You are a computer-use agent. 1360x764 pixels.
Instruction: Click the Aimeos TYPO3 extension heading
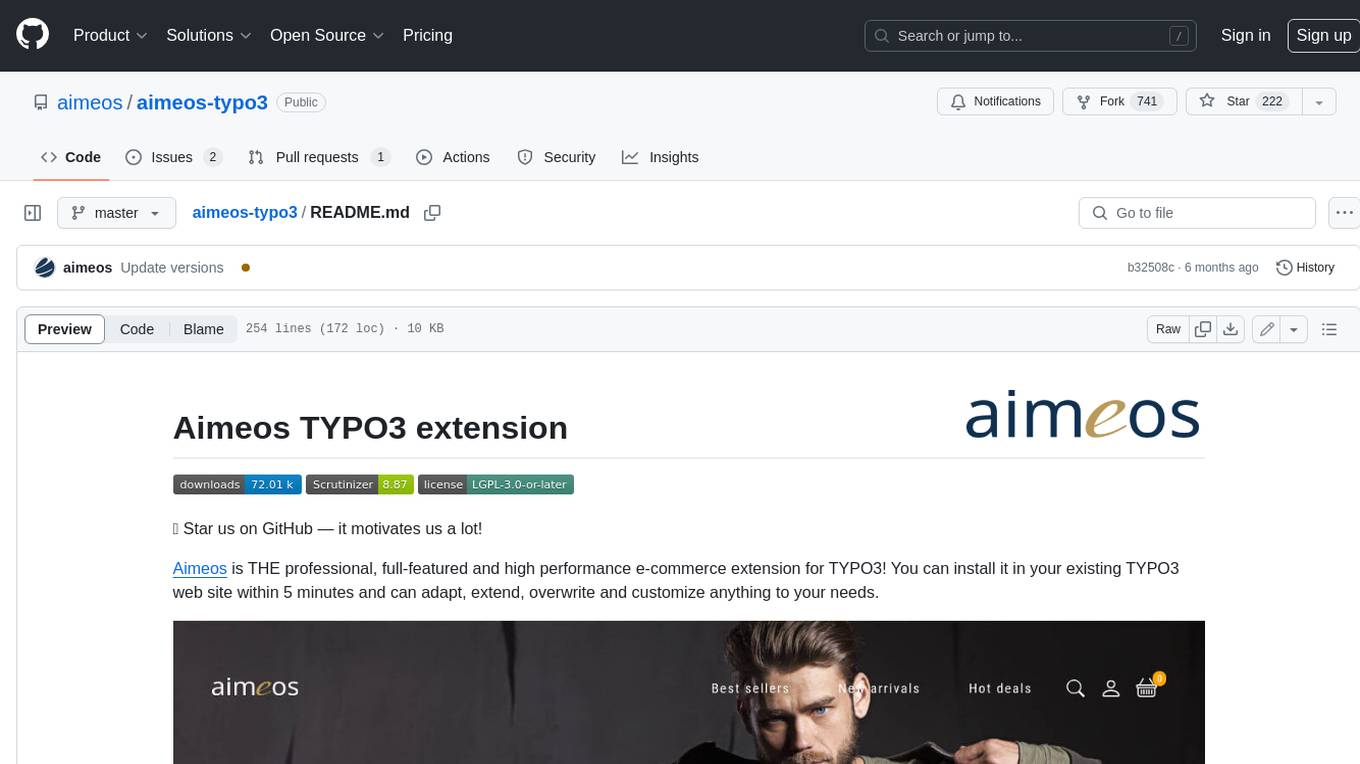pyautogui.click(x=371, y=428)
